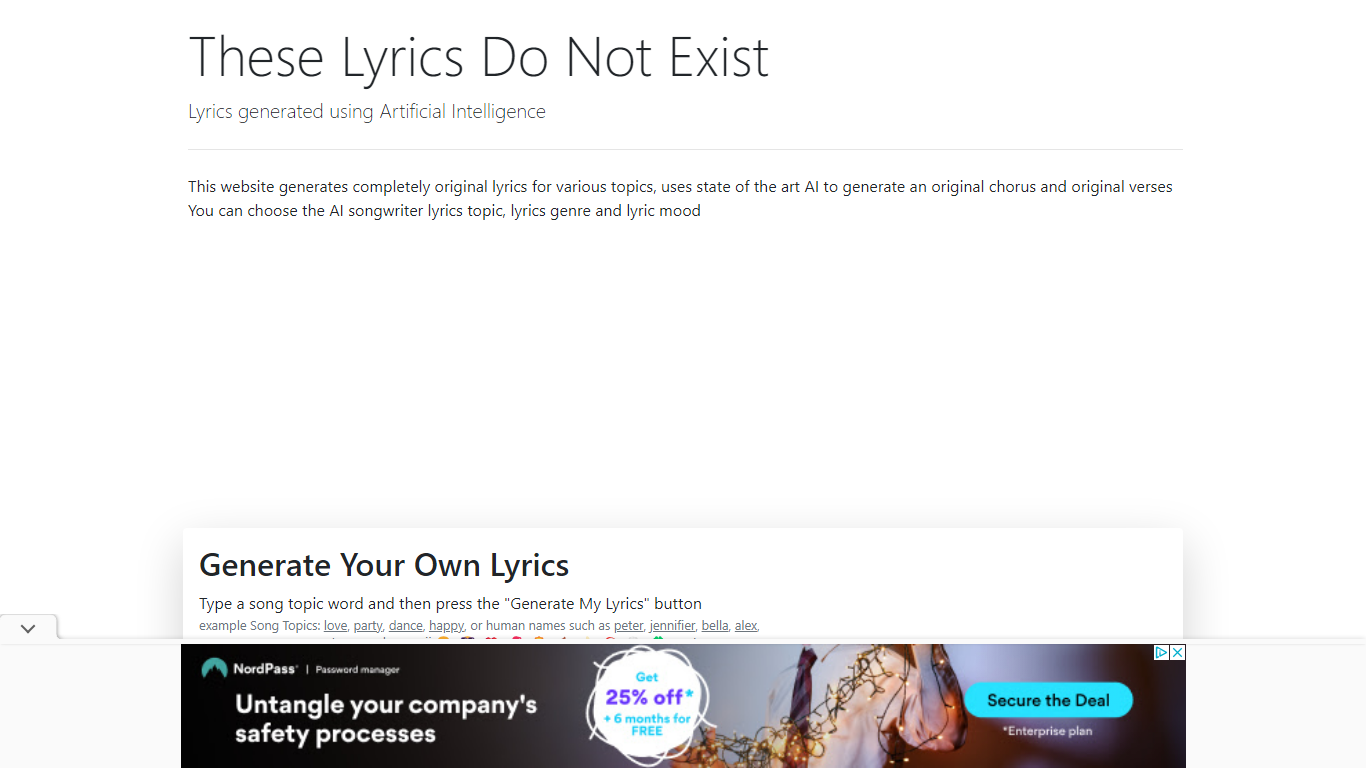The image size is (1366, 768).
Task: Pick the "bella" example name link
Action: point(715,626)
